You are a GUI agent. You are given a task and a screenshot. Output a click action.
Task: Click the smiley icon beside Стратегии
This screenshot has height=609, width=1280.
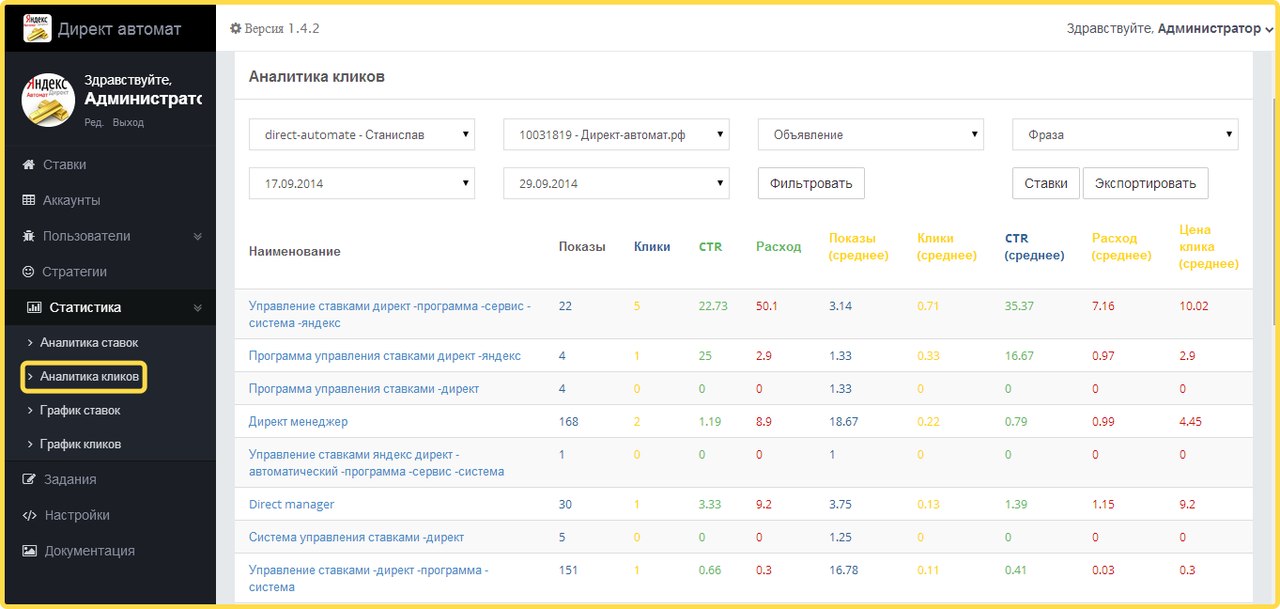point(29,272)
